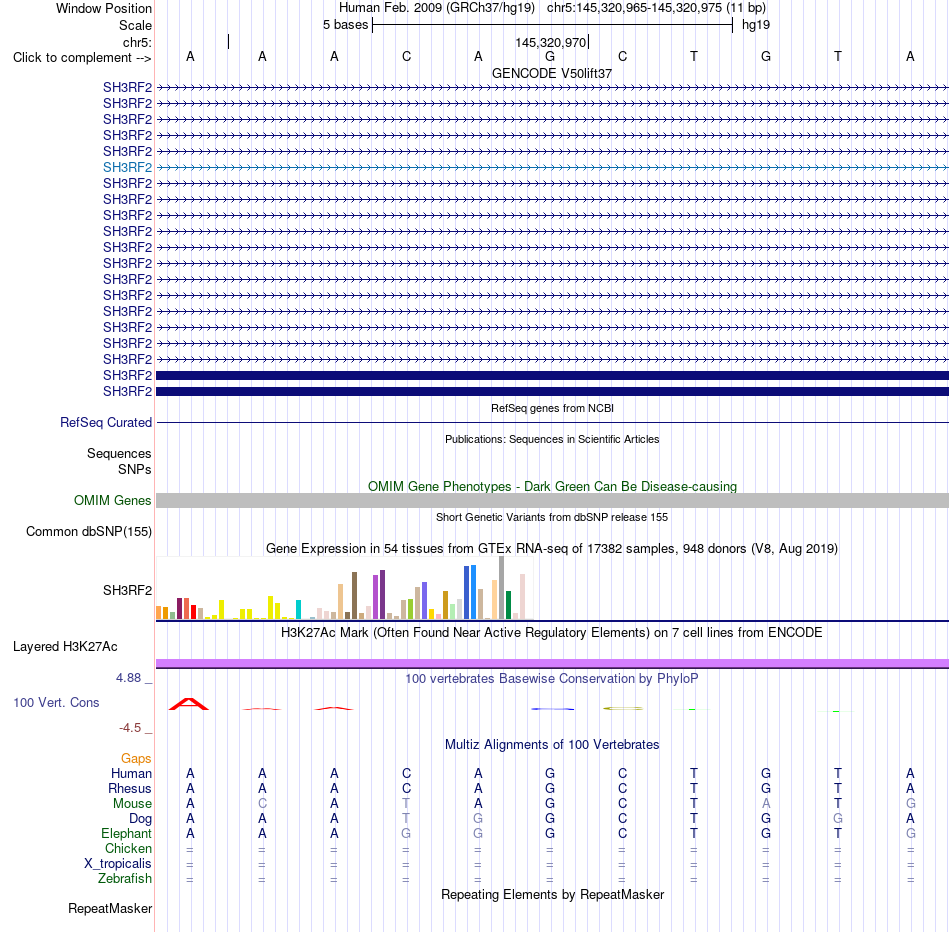This screenshot has width=950, height=932.
Task: Click the Zebrafish alignment row label
Action: 125,879
